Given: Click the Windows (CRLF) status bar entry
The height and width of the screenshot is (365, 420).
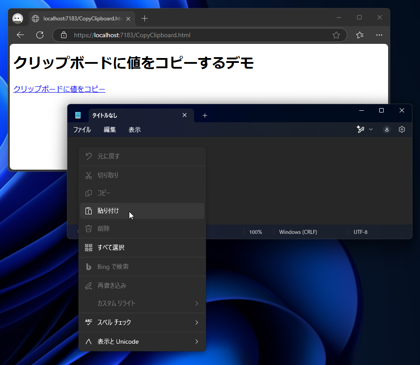Looking at the screenshot, I should point(298,232).
